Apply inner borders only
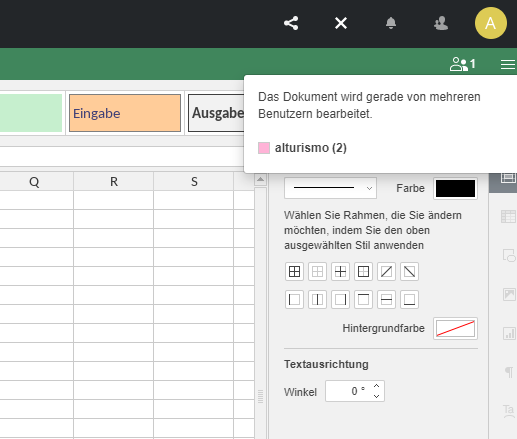This screenshot has height=439, width=517. [340, 272]
